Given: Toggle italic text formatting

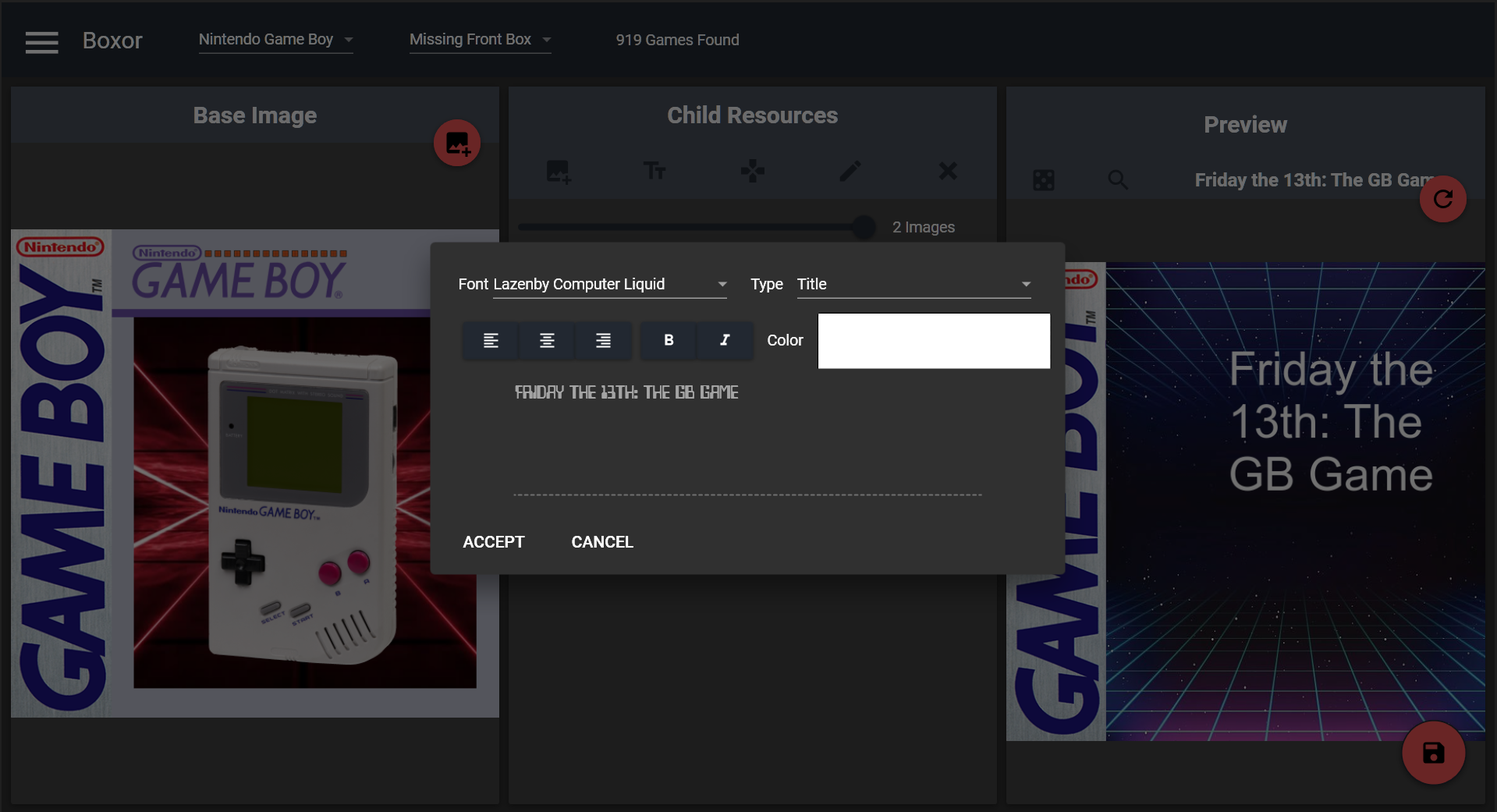Looking at the screenshot, I should 725,340.
